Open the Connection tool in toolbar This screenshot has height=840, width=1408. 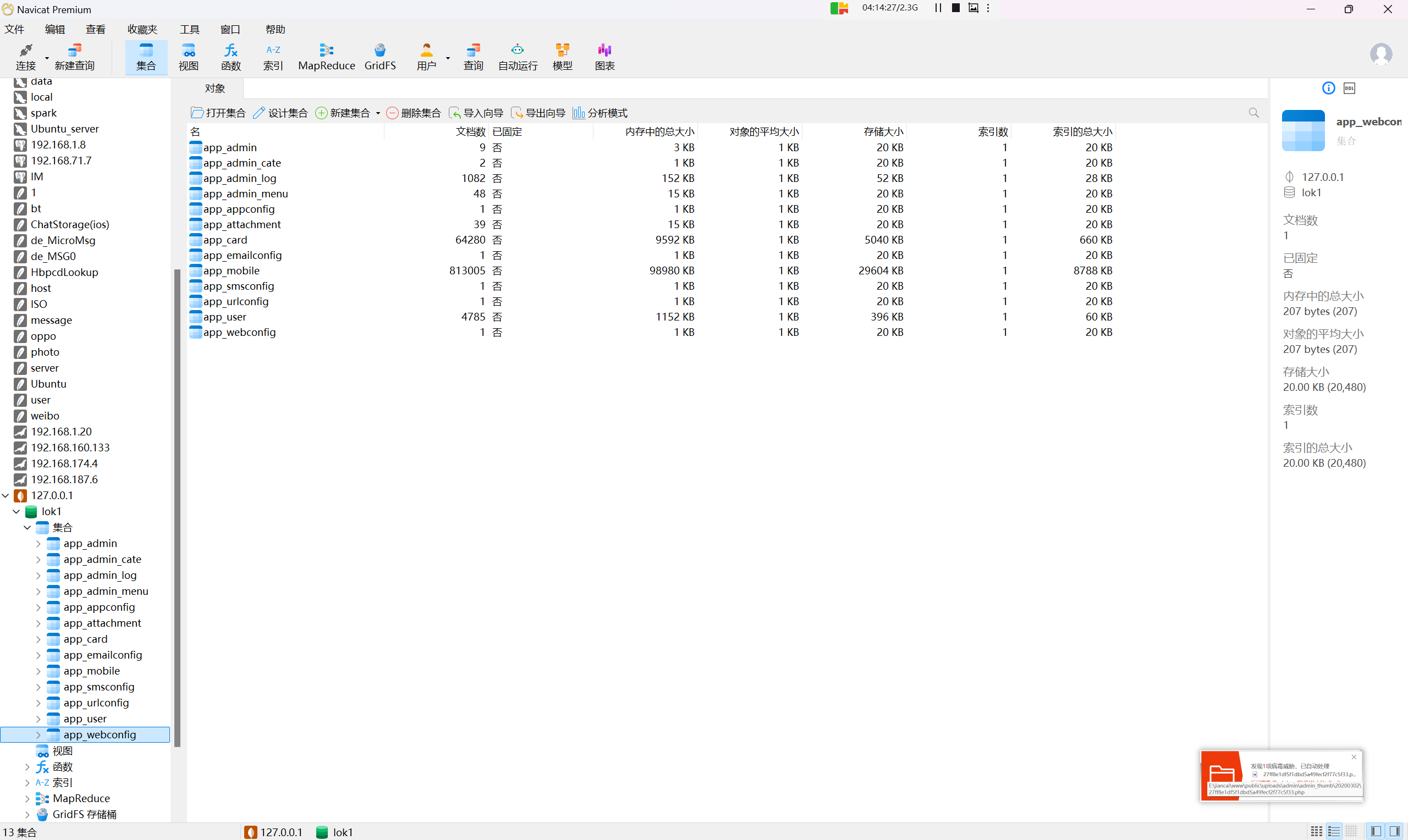point(25,57)
